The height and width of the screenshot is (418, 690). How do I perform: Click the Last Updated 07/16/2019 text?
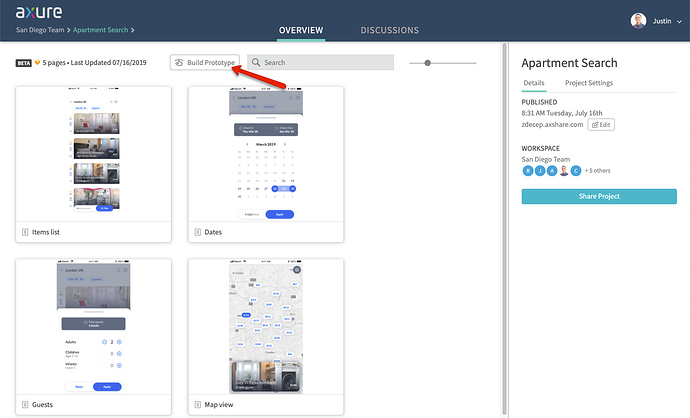[x=108, y=62]
